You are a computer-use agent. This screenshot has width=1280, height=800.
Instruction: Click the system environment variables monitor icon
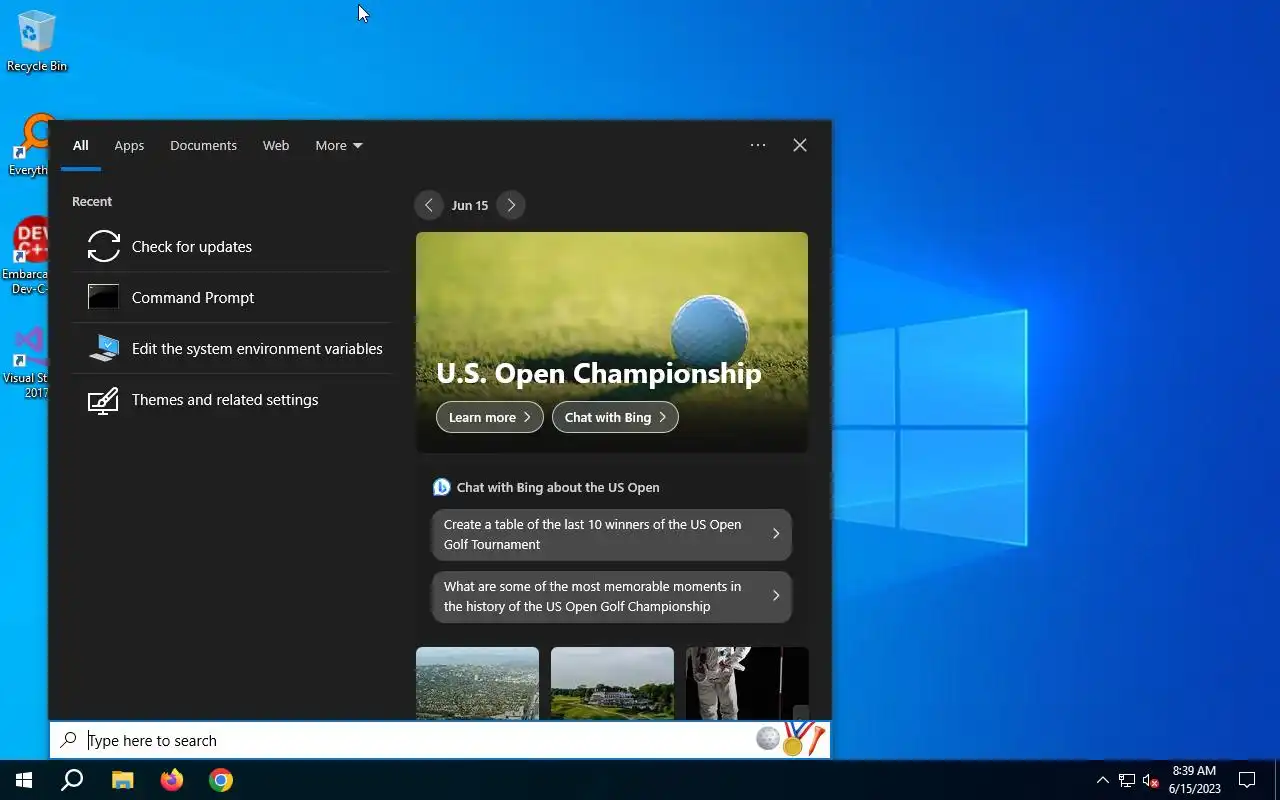tap(104, 348)
